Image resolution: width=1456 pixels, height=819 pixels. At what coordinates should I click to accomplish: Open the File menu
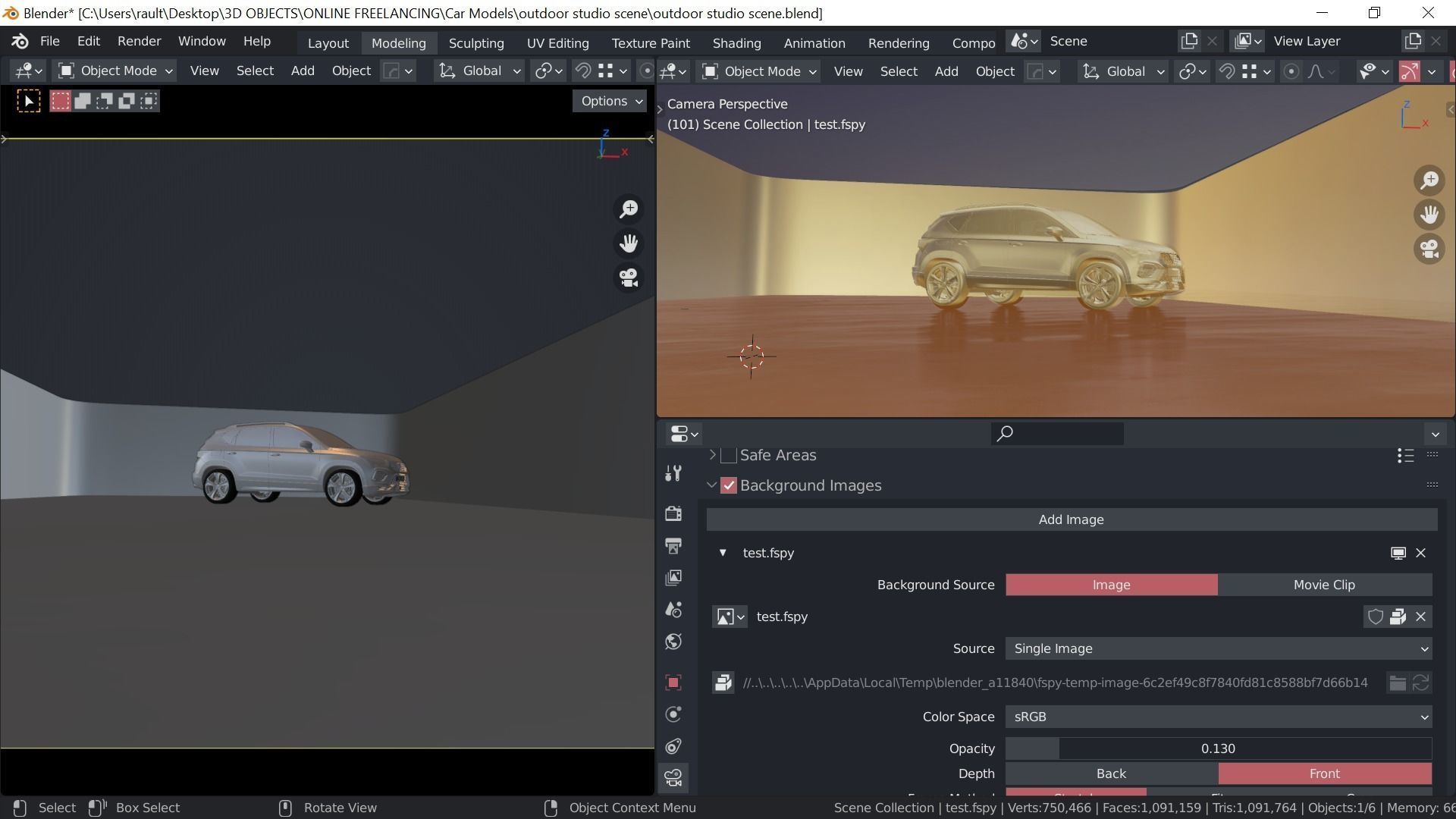(49, 41)
